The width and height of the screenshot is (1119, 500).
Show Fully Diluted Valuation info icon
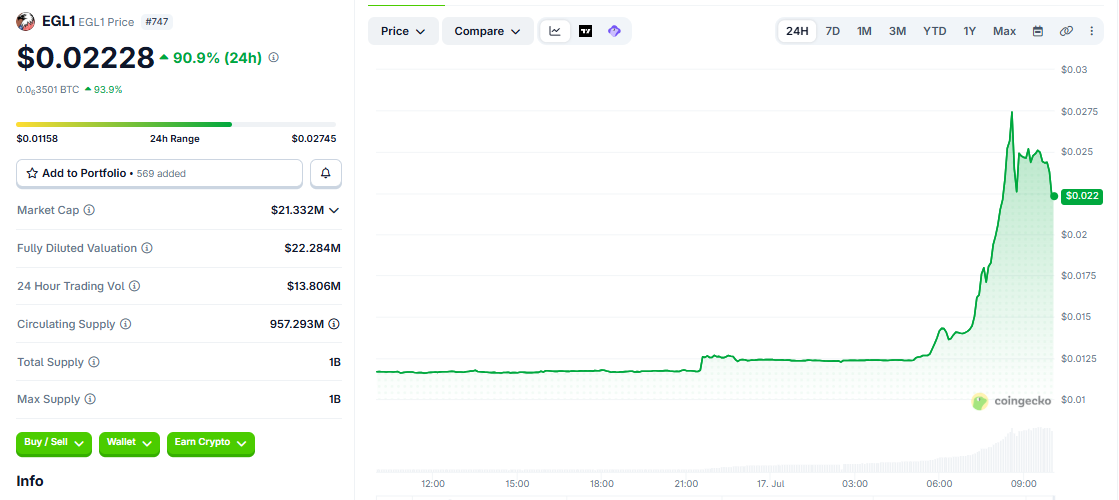coord(146,248)
